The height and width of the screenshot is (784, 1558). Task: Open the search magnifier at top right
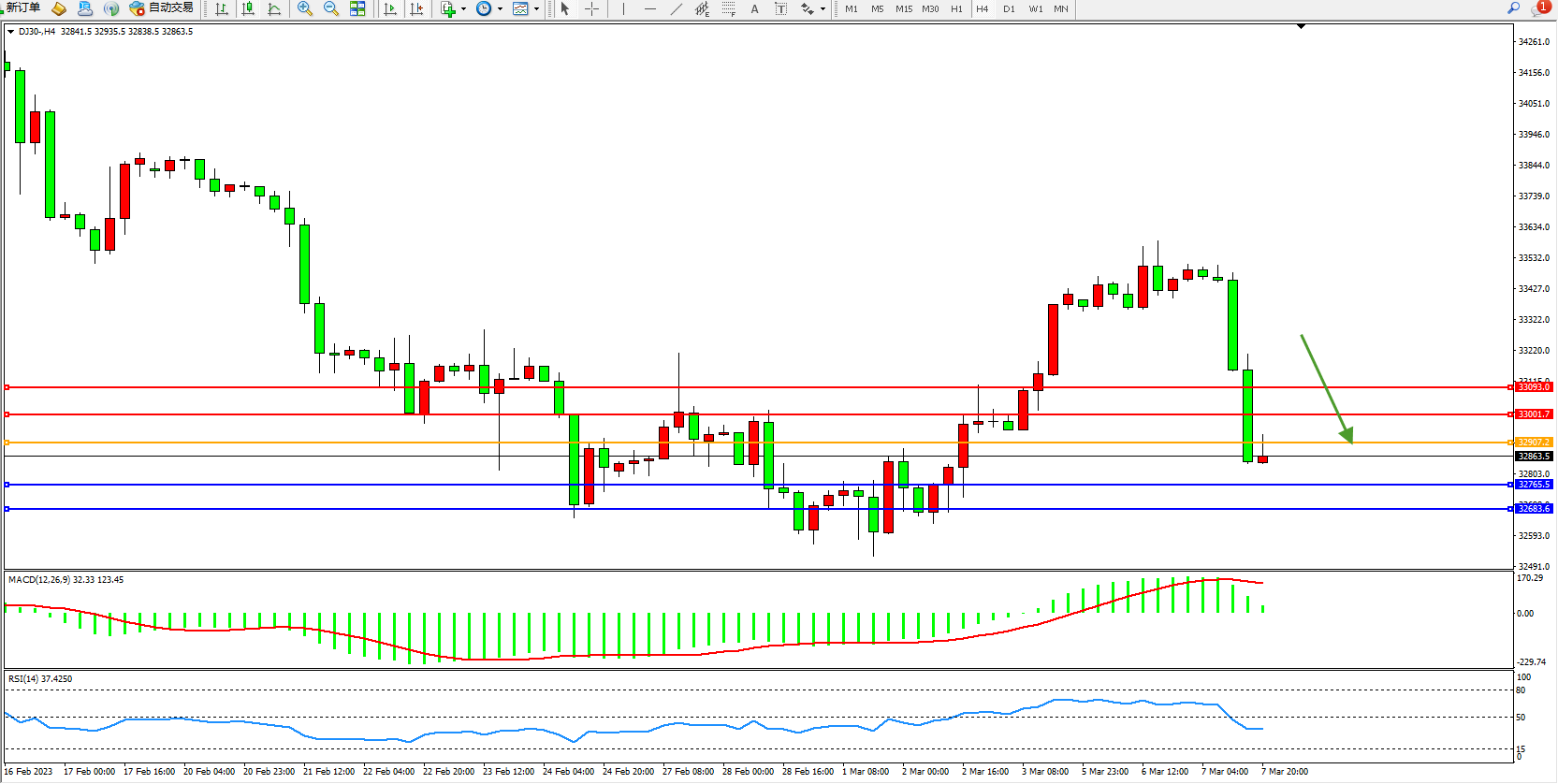1513,7
